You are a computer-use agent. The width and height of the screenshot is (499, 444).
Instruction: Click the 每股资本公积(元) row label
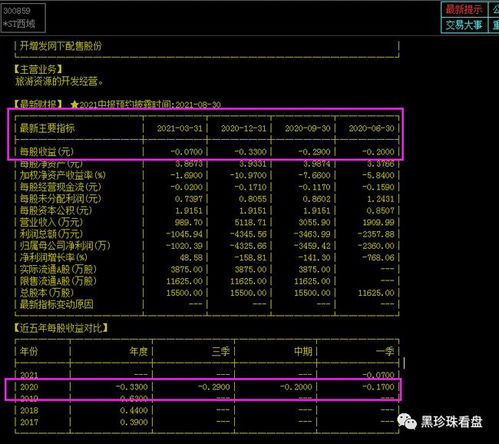tap(56, 211)
